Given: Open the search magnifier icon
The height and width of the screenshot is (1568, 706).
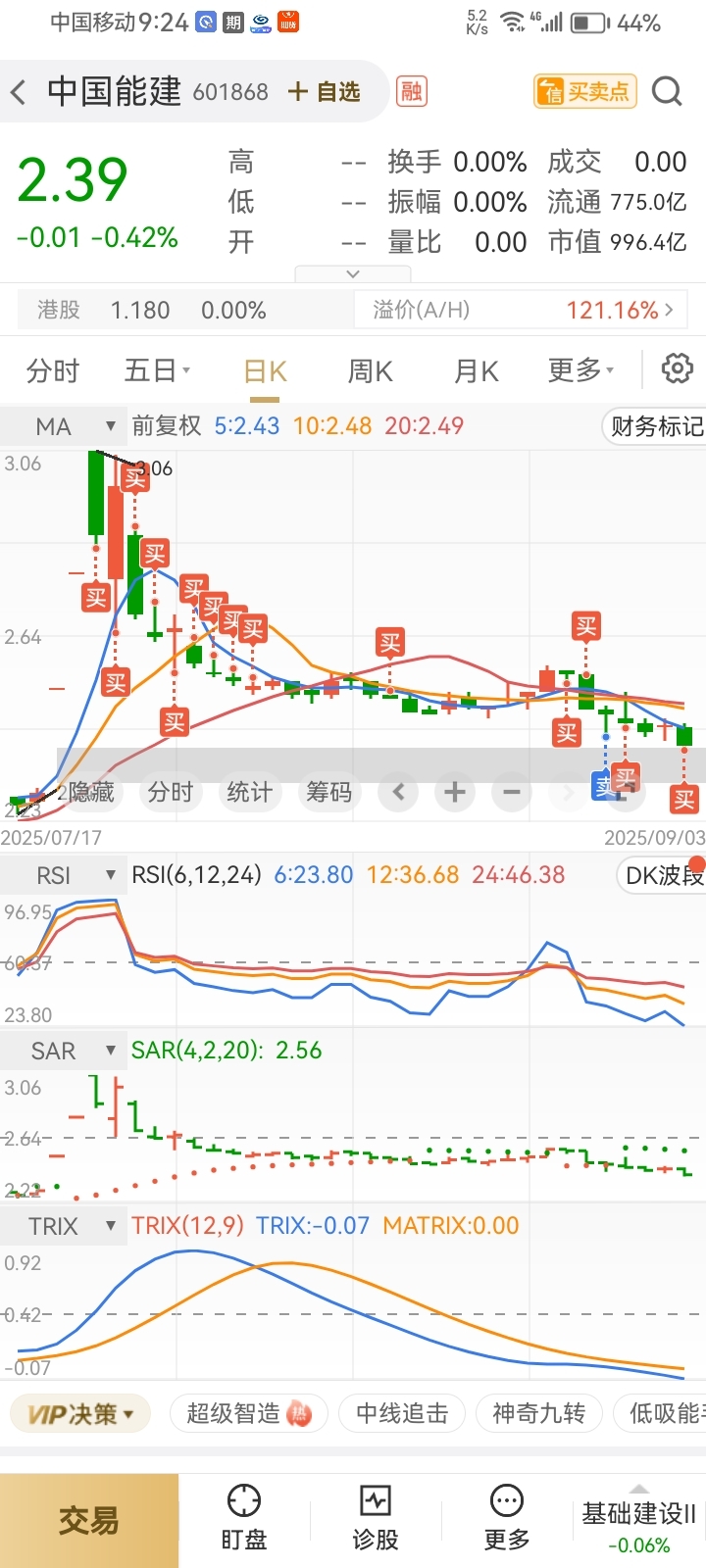Looking at the screenshot, I should coord(667,92).
